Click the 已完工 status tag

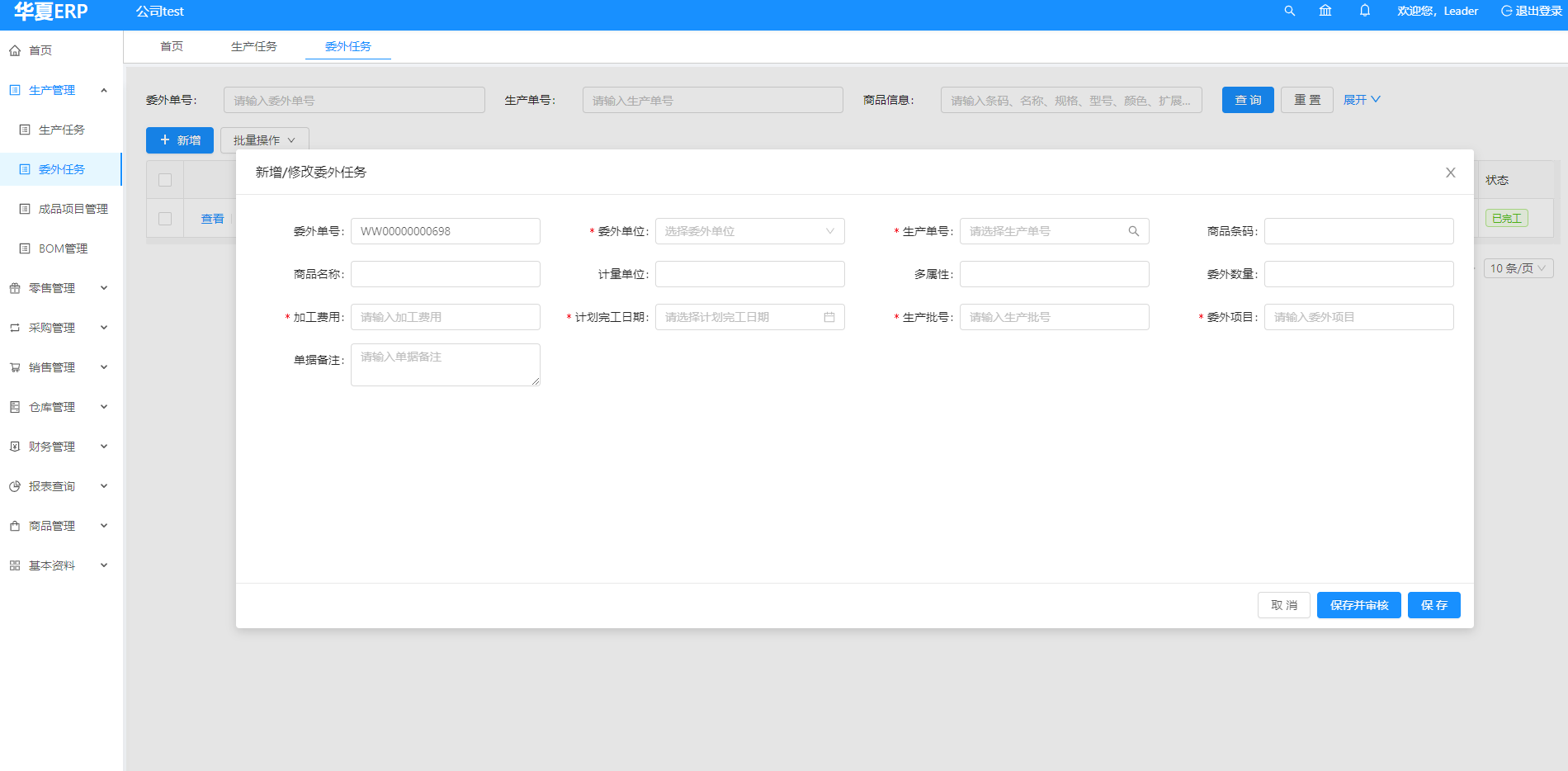click(1507, 219)
